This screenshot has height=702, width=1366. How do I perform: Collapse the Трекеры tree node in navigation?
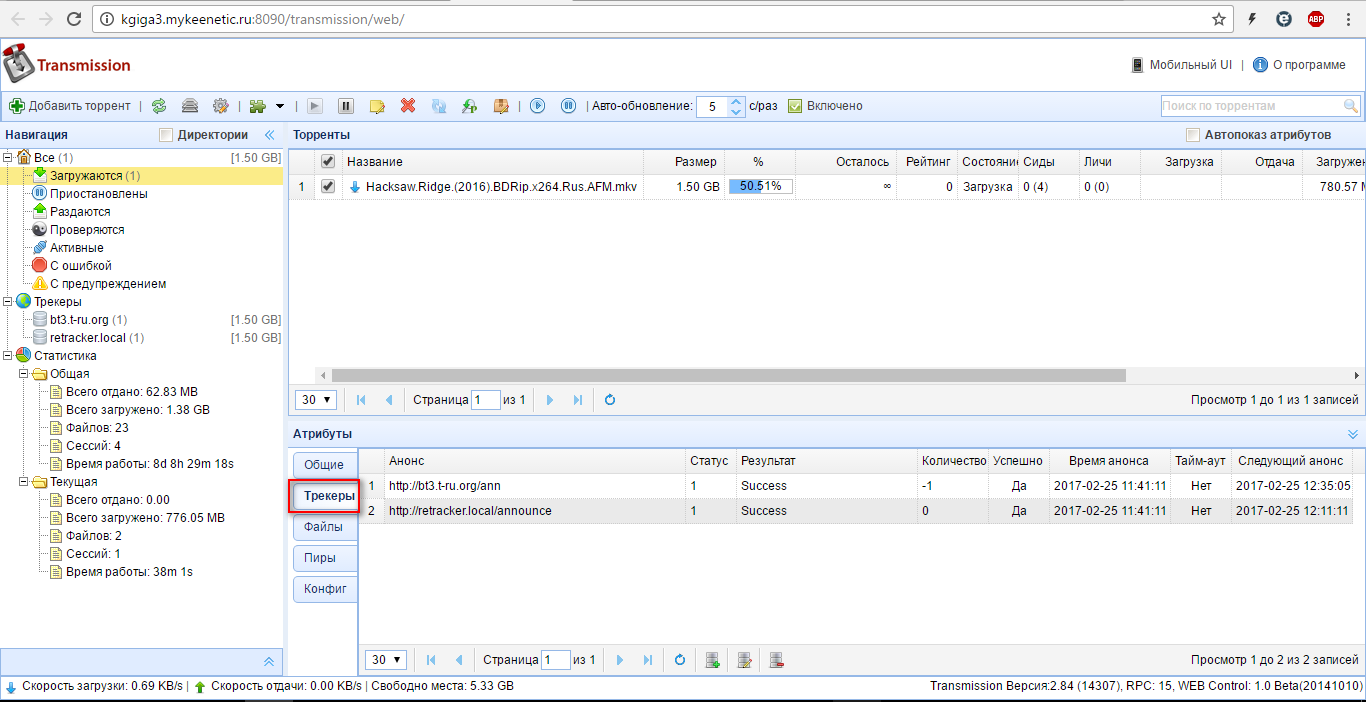(x=8, y=302)
